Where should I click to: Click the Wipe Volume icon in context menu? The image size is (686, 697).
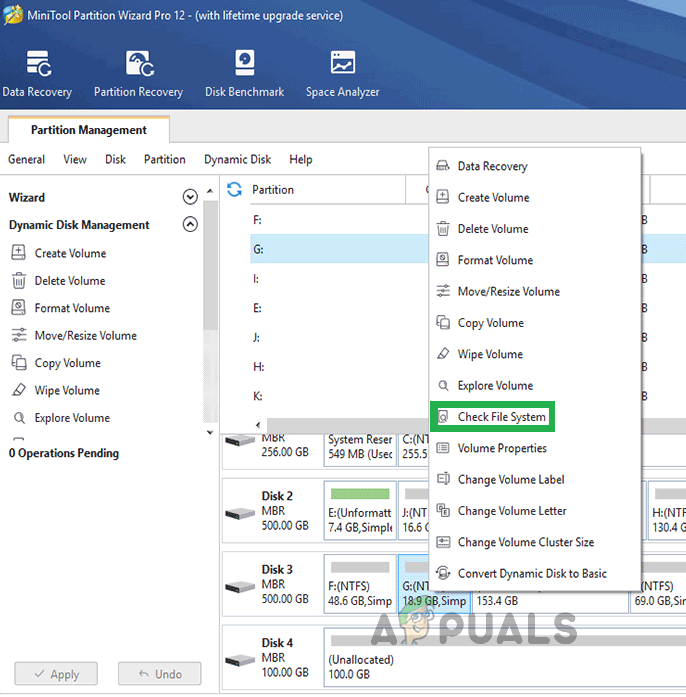[443, 353]
